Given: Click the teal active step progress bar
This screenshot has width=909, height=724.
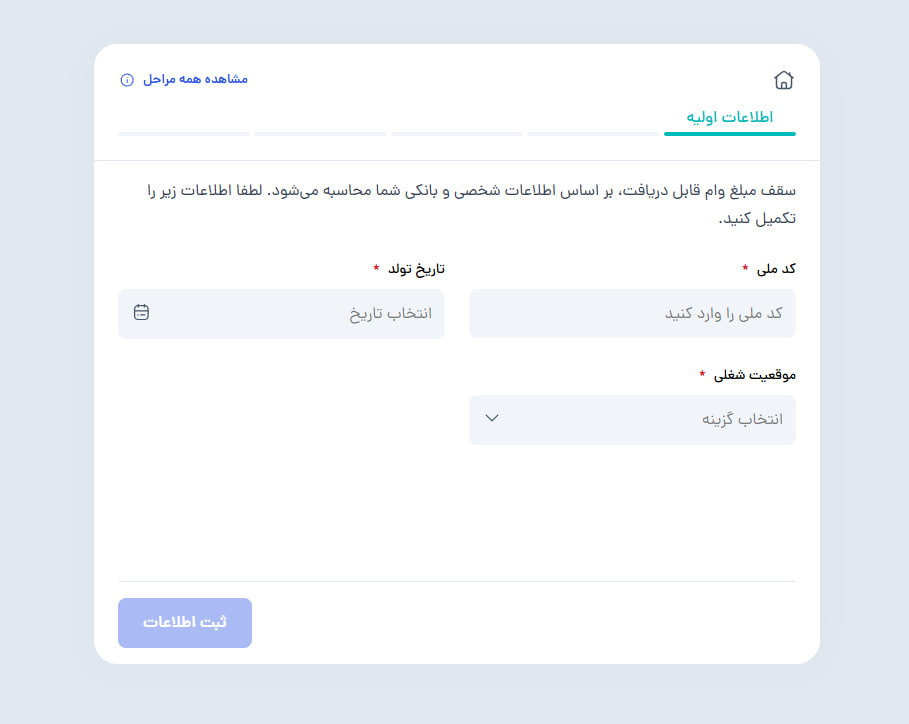Looking at the screenshot, I should tap(729, 133).
